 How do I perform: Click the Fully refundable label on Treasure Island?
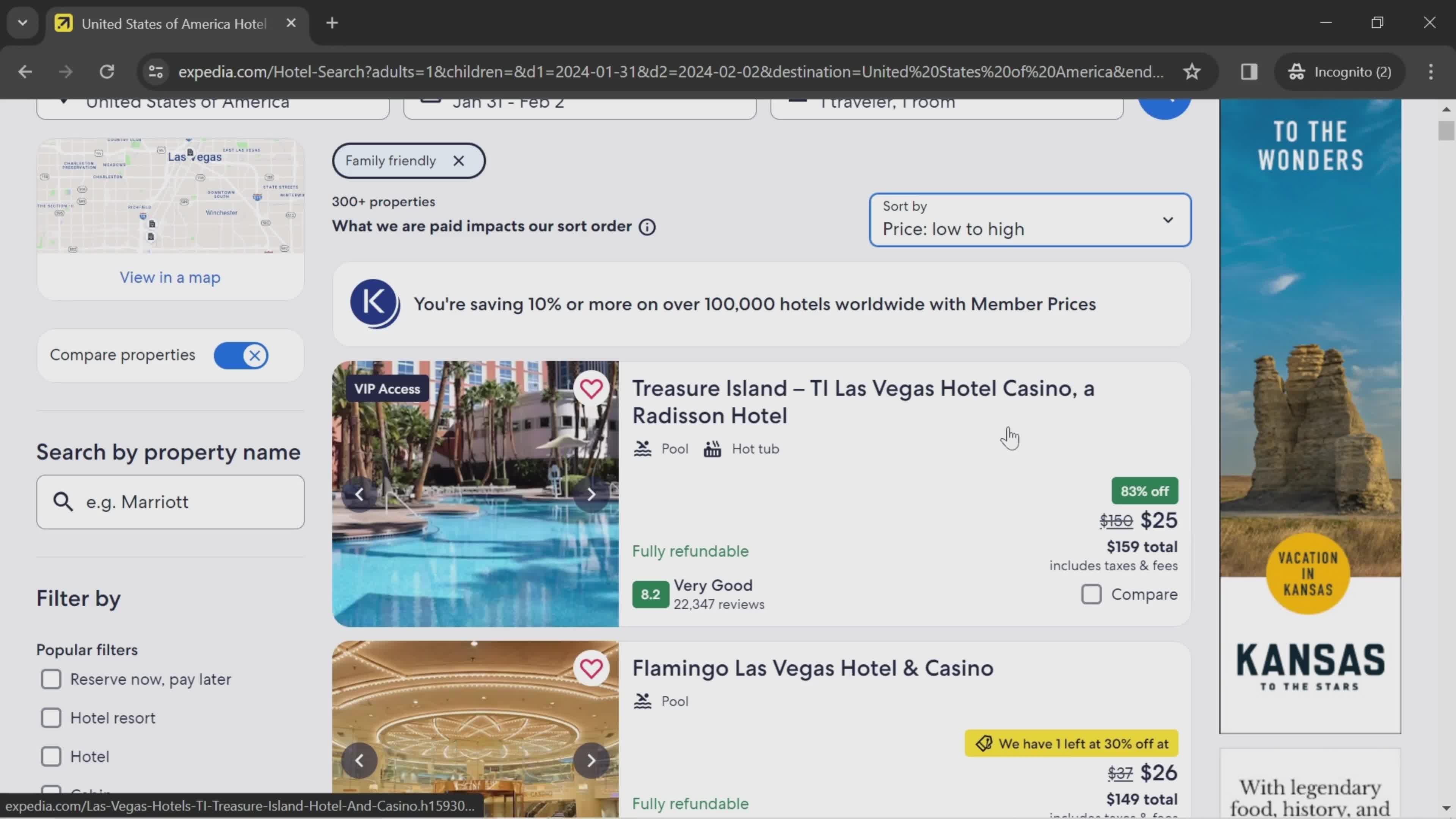coord(690,551)
